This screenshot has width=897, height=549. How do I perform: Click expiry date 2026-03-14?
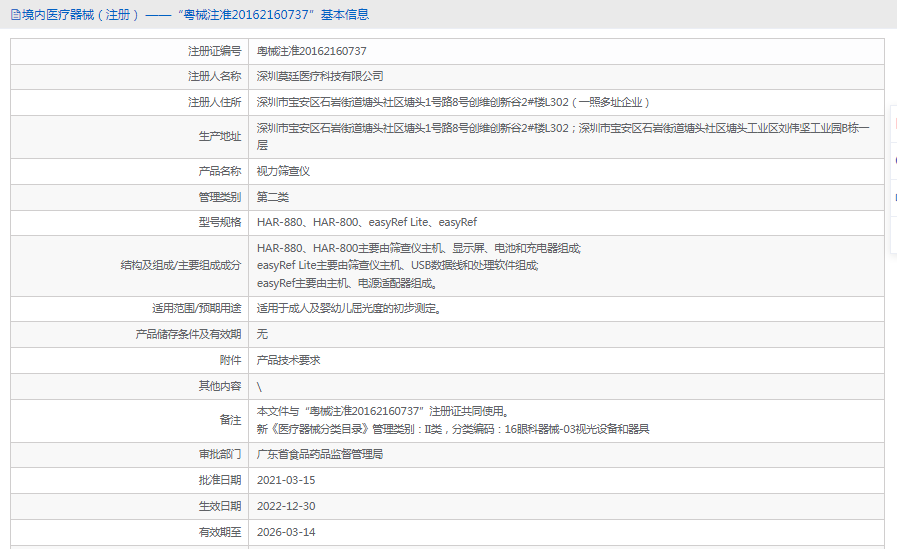coord(286,532)
